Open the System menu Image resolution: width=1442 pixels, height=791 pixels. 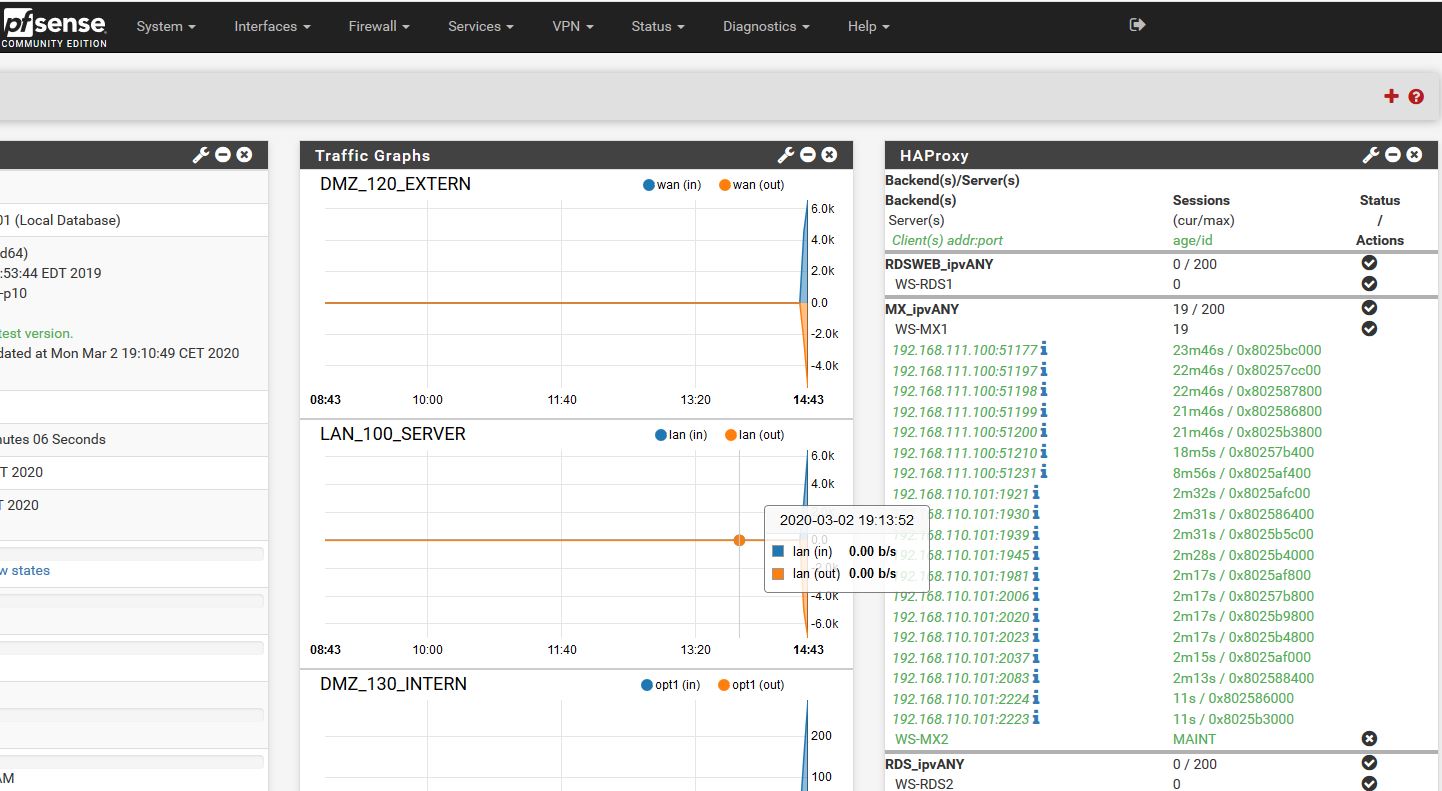(166, 26)
